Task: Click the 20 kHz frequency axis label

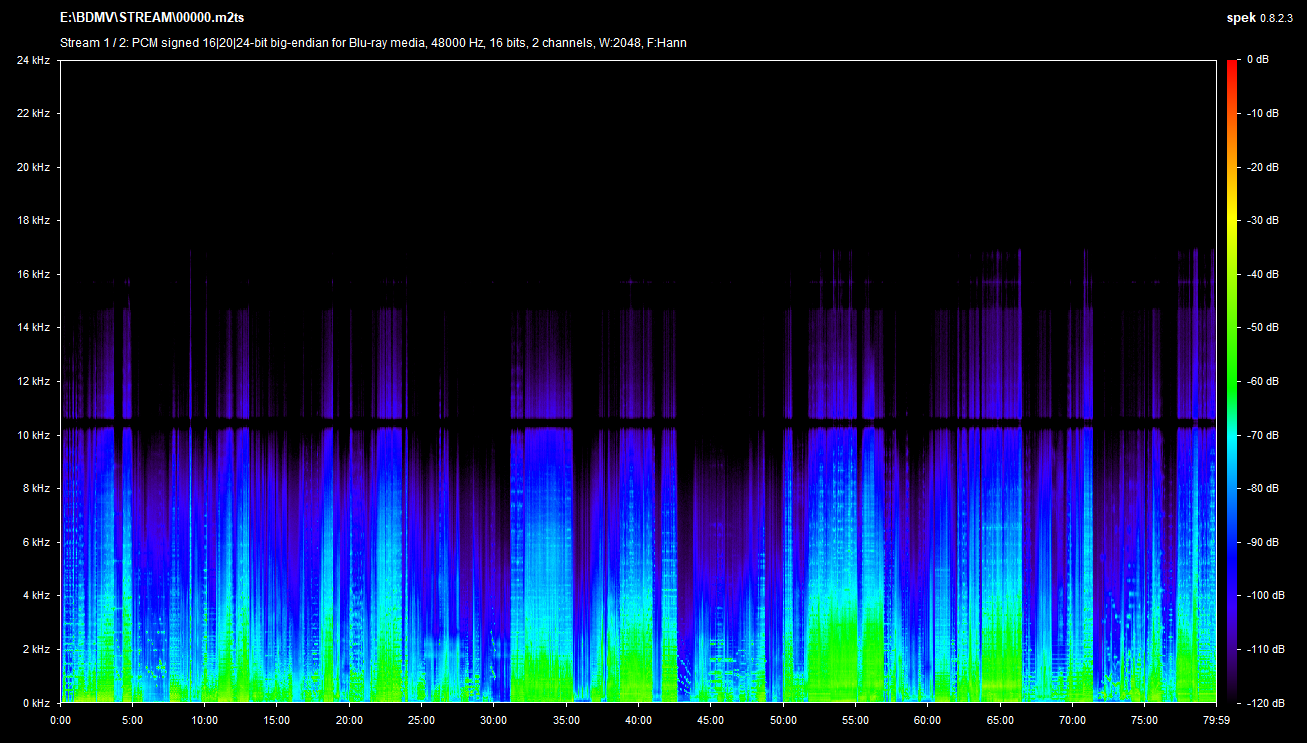Action: (33, 167)
